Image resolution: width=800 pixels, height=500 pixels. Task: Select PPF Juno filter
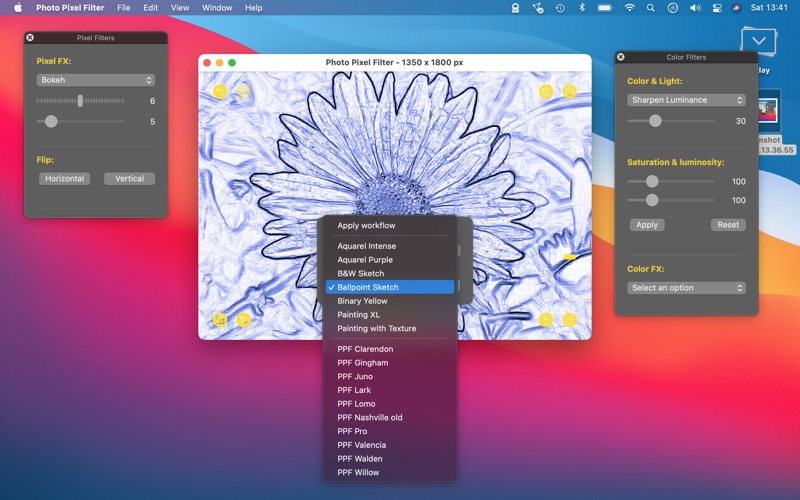[390, 377]
